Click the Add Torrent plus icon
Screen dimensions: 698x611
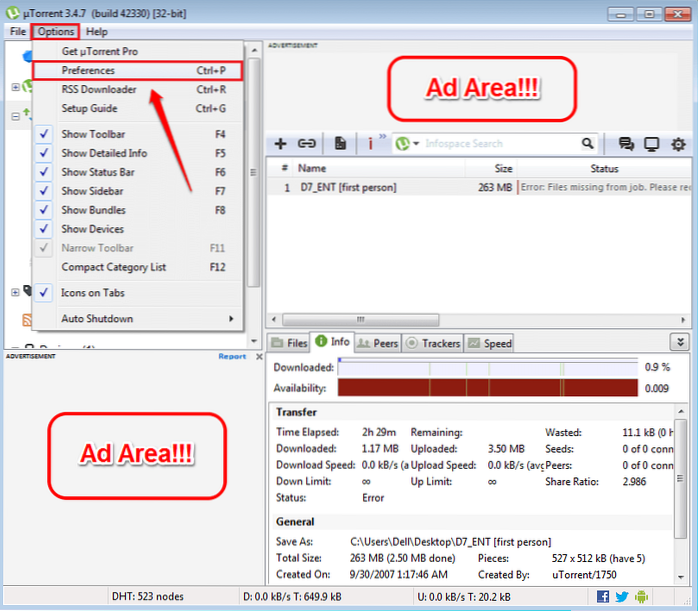tap(281, 144)
